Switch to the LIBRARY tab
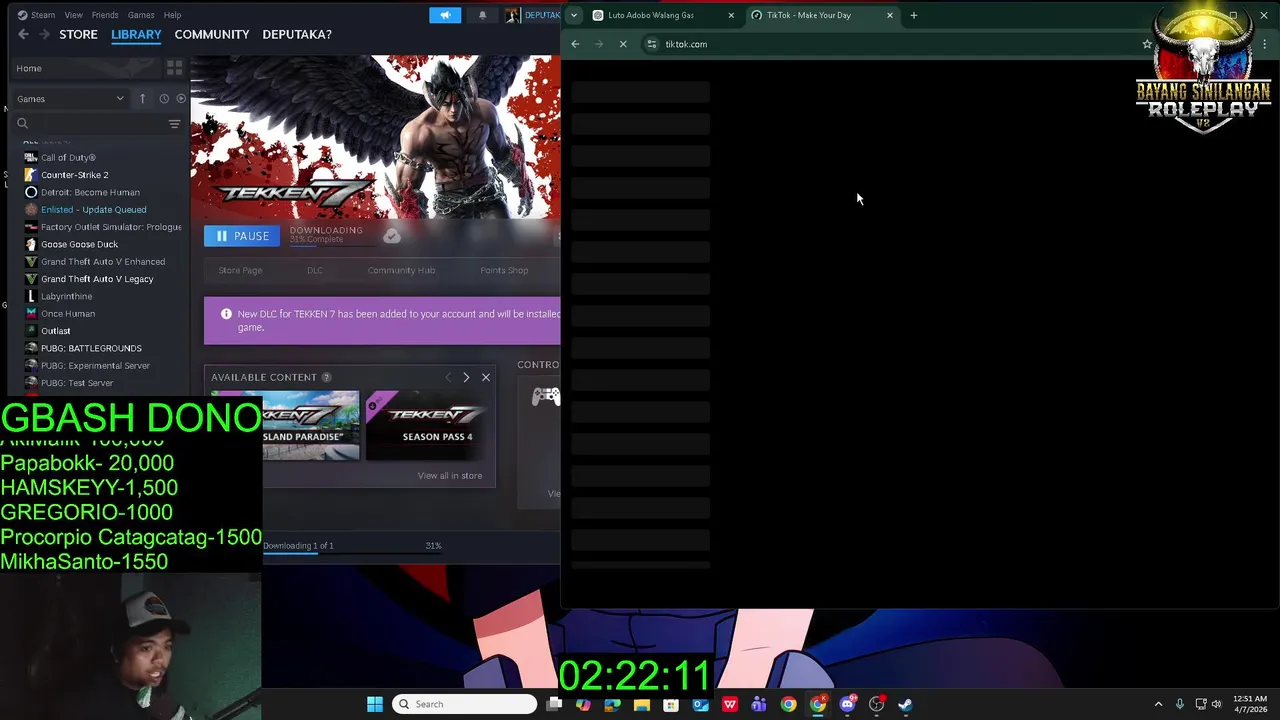1280x720 pixels. click(136, 34)
